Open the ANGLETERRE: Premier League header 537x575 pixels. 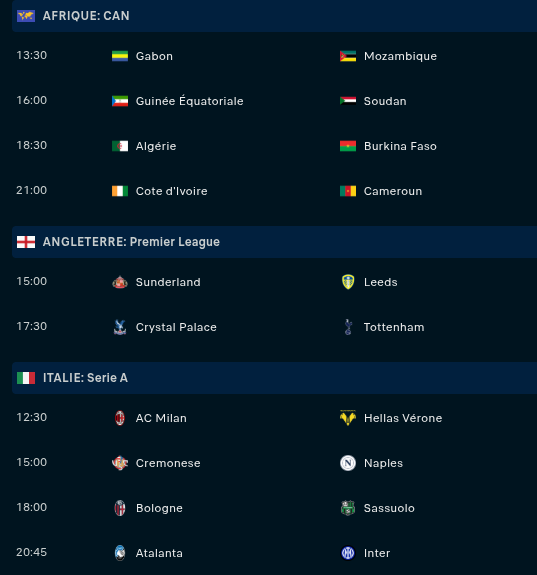(274, 242)
